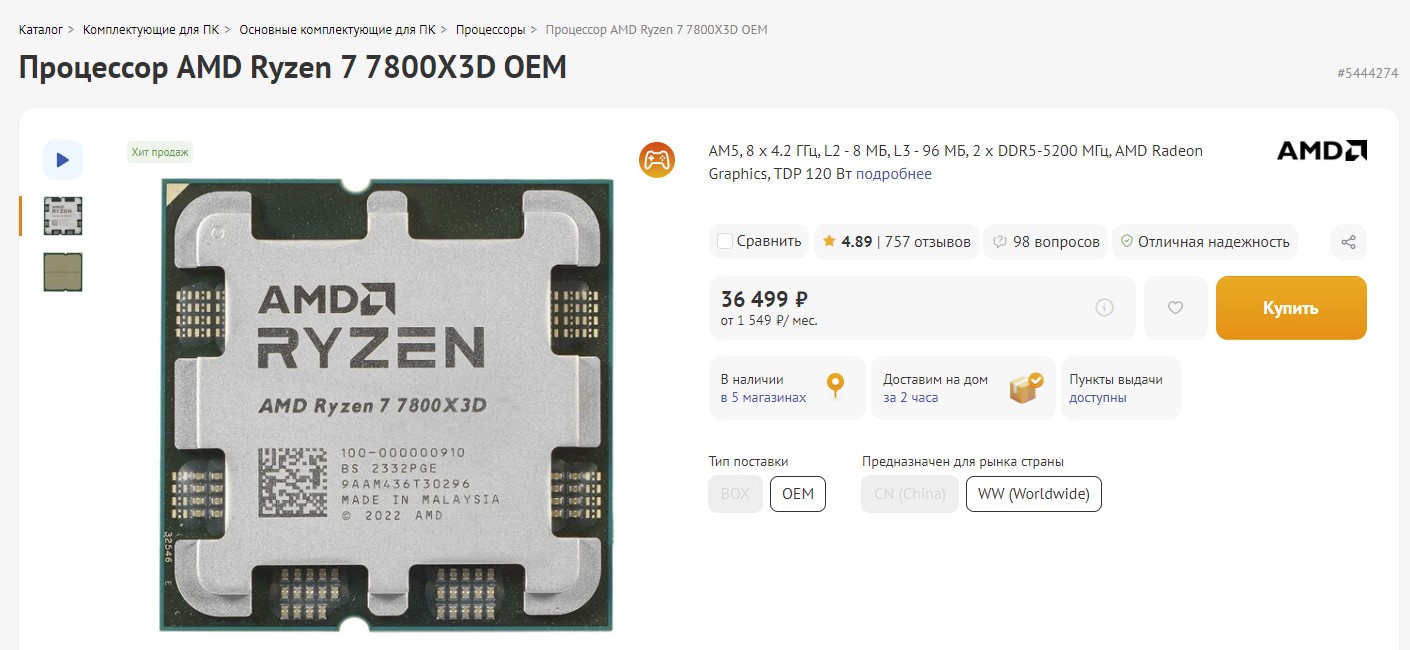Select OEM delivery type
1410x650 pixels.
[x=798, y=494]
